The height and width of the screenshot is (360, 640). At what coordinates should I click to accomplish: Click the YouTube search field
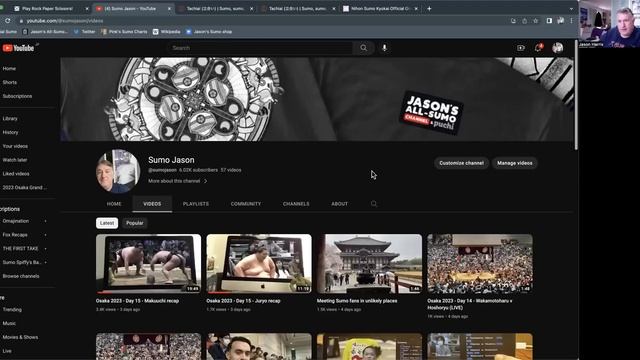[260, 48]
